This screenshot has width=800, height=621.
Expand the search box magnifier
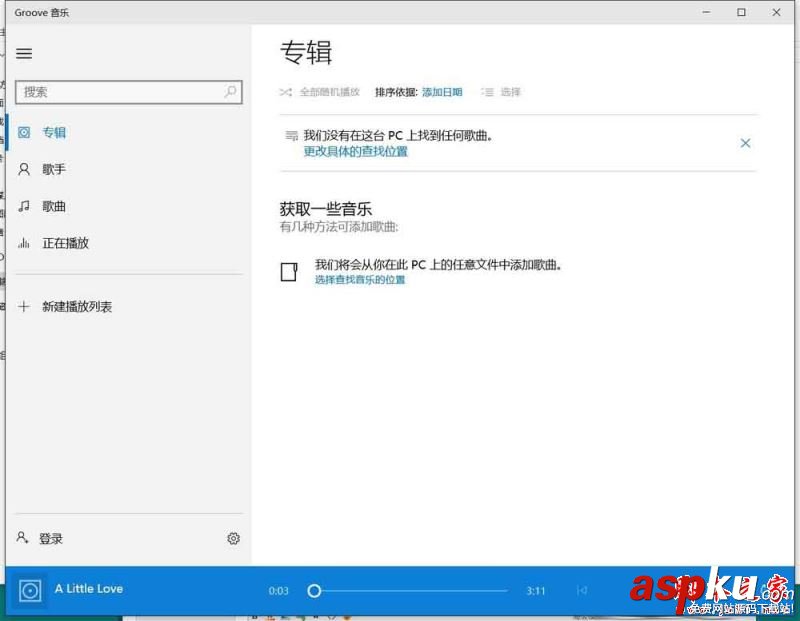(231, 91)
